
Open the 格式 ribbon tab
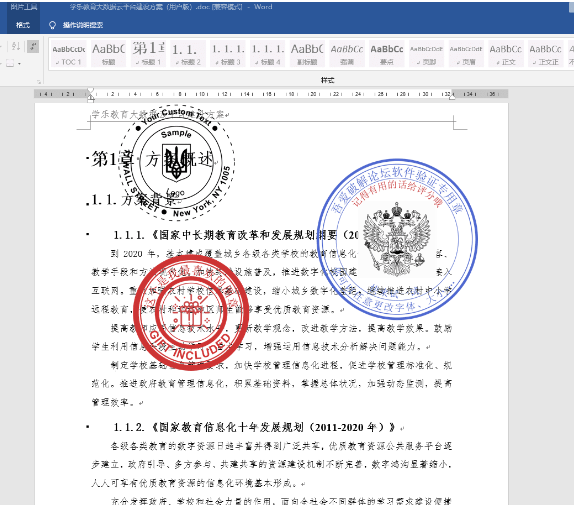(x=23, y=25)
